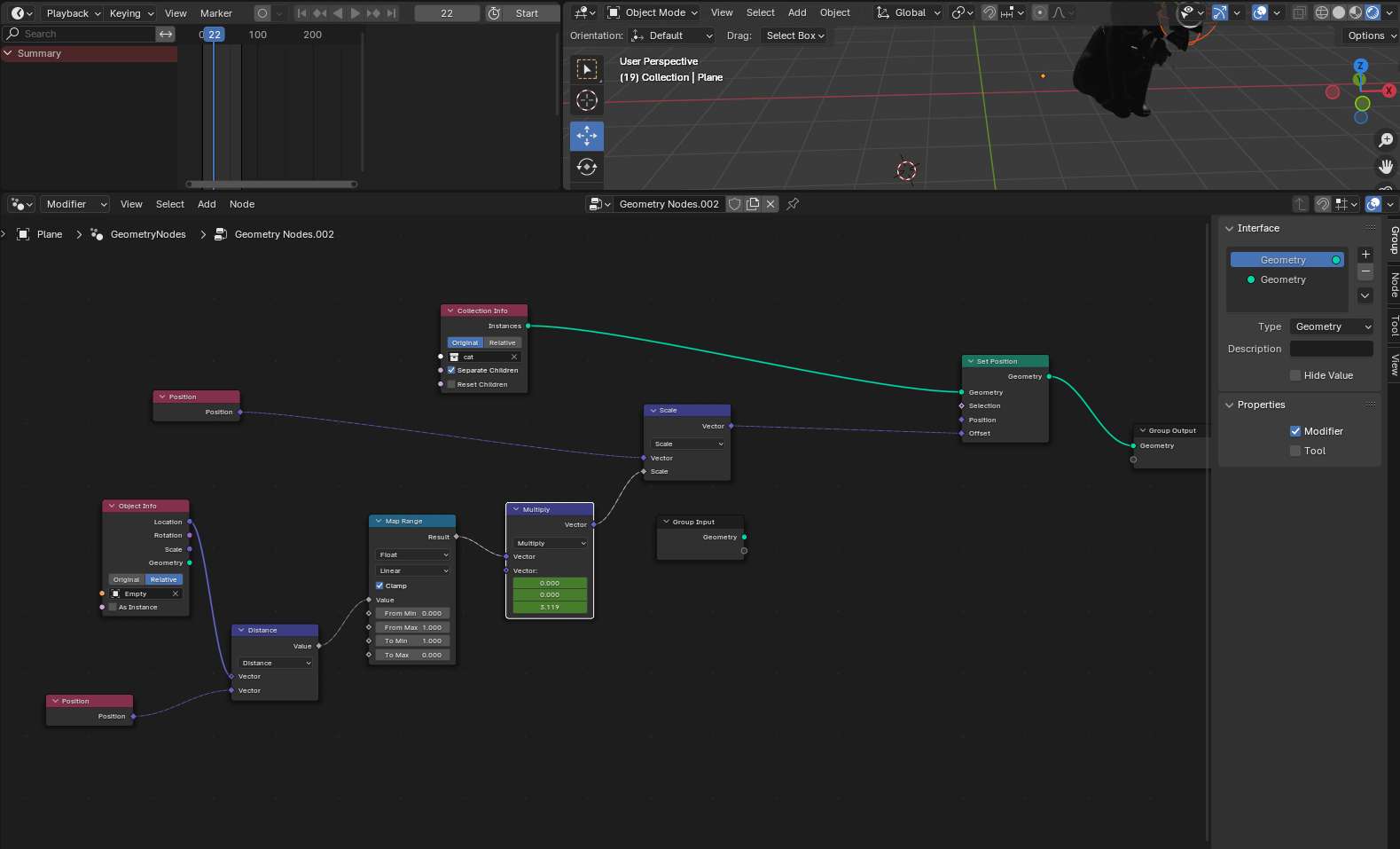Toggle Clamp checkbox in Map Range node
Image resolution: width=1400 pixels, height=849 pixels.
coord(379,586)
